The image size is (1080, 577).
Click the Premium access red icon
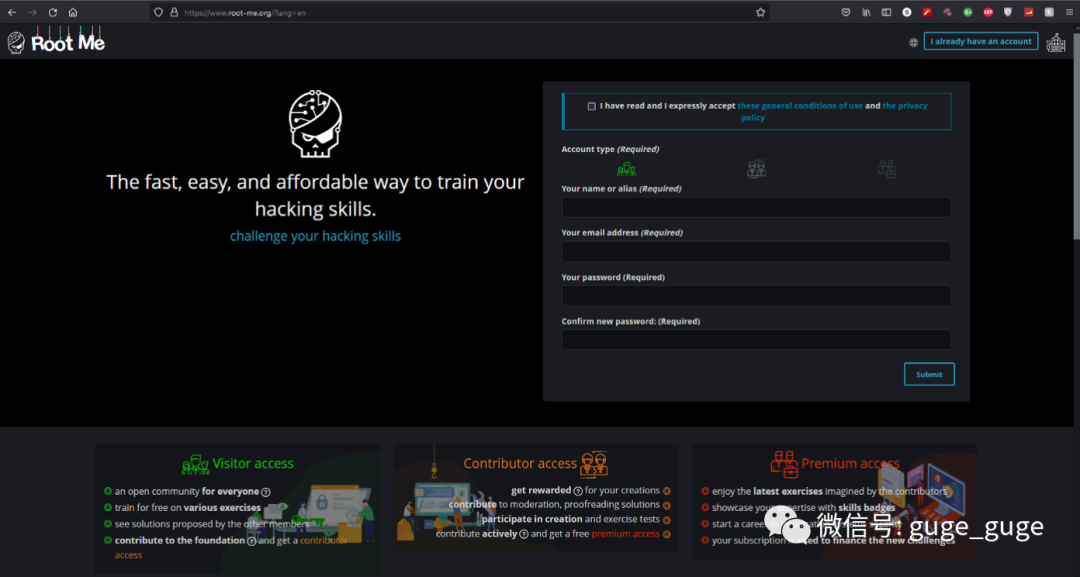(x=784, y=464)
